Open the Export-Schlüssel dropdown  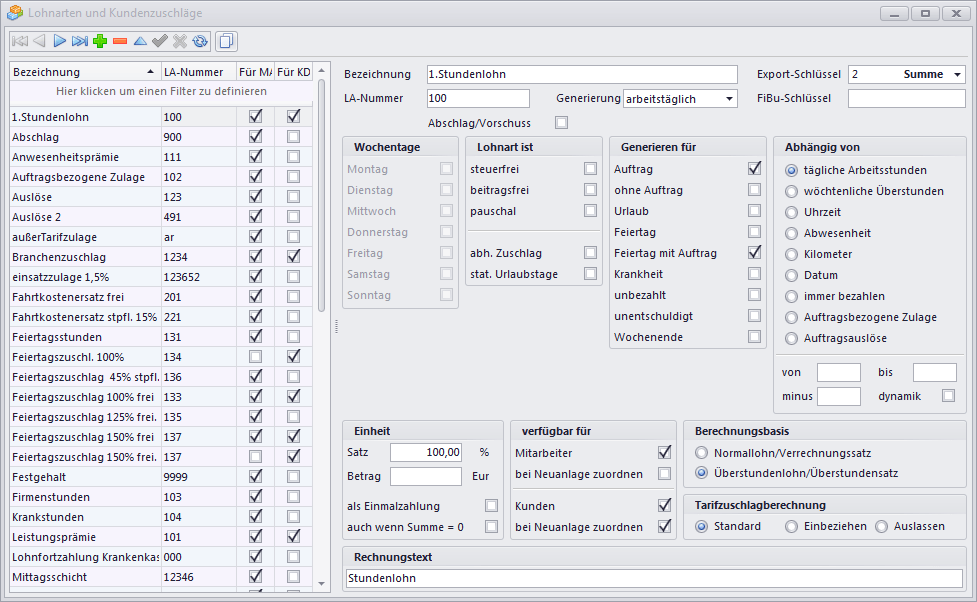point(957,74)
